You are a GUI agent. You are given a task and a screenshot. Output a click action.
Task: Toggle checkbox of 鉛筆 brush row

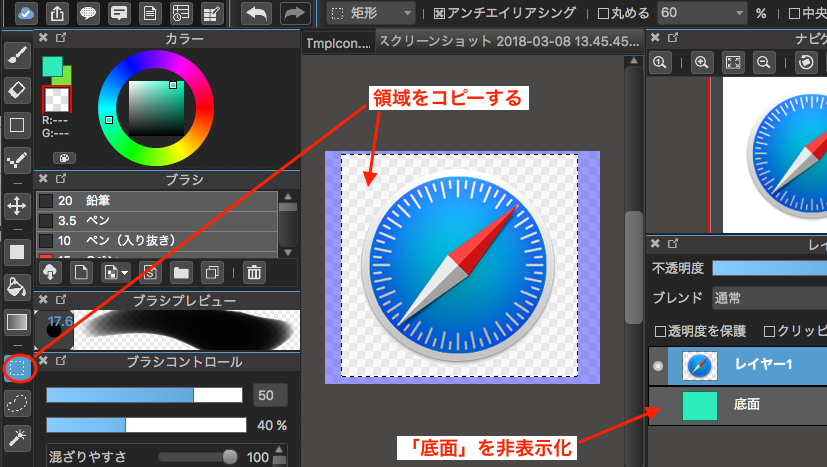click(x=46, y=201)
